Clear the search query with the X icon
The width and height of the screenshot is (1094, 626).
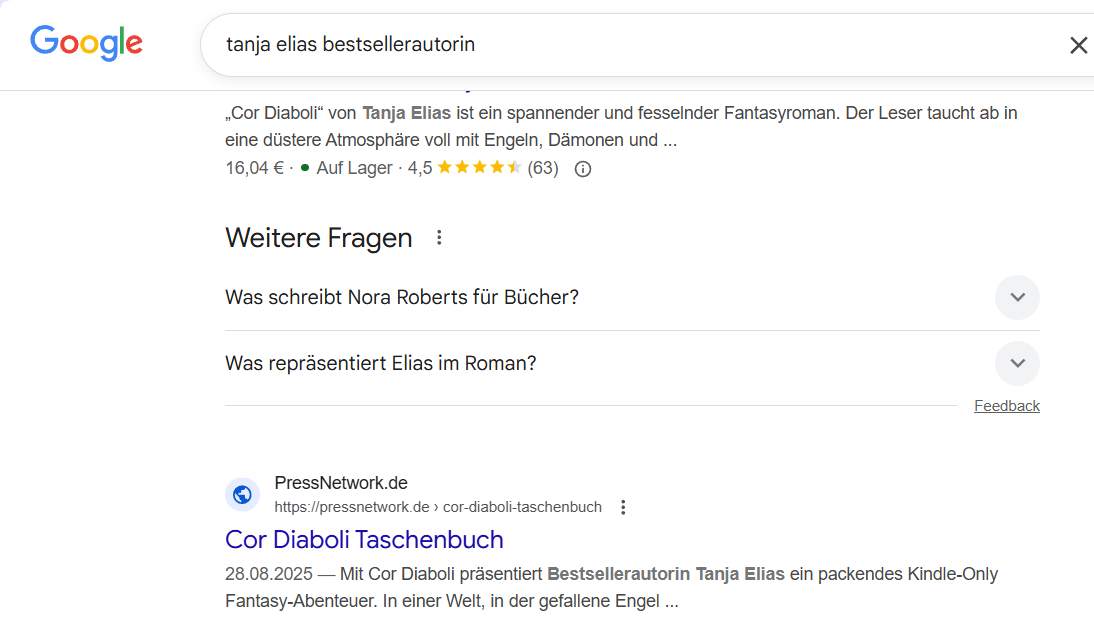click(x=1078, y=45)
